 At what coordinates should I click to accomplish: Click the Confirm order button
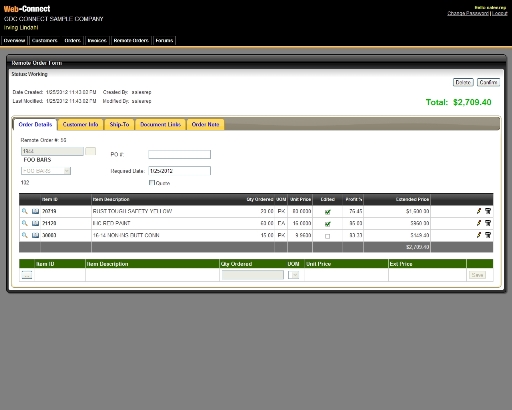[x=488, y=82]
